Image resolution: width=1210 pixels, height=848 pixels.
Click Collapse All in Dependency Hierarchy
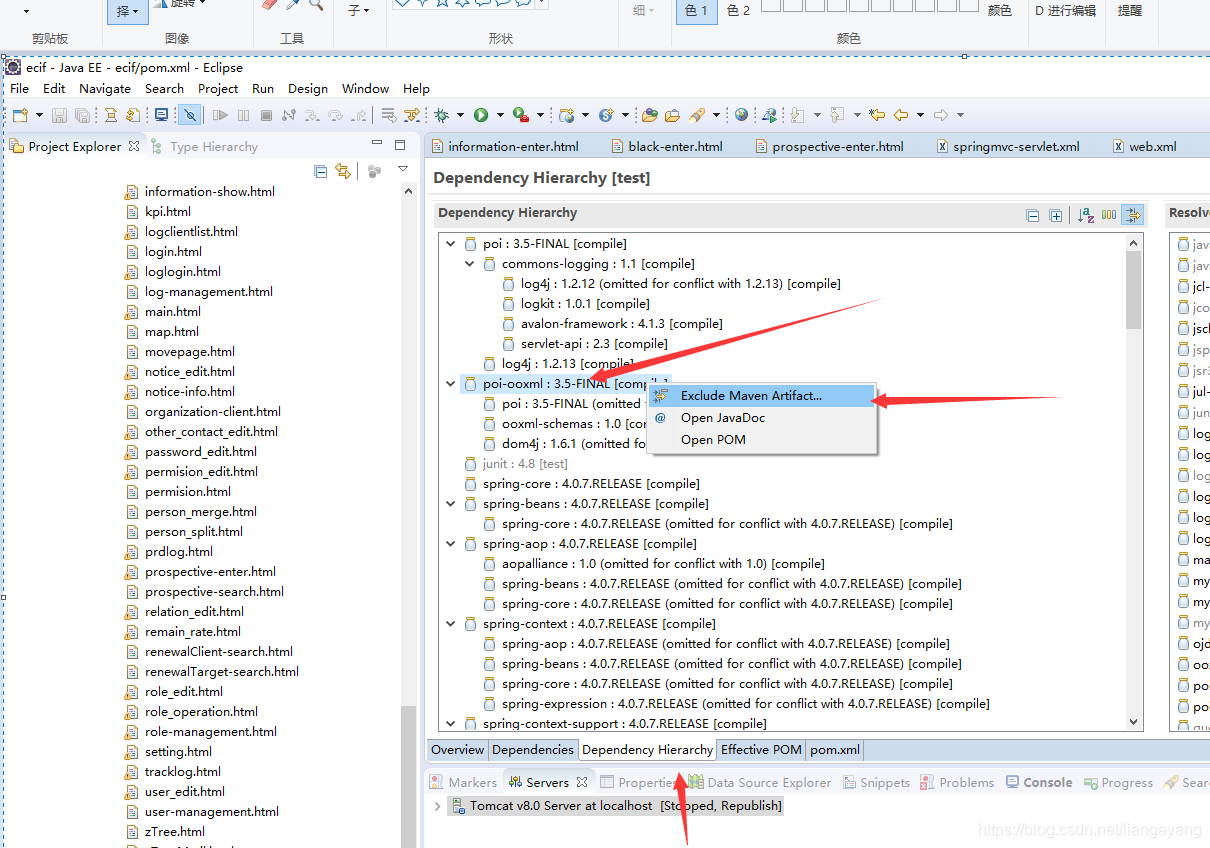(x=1033, y=215)
